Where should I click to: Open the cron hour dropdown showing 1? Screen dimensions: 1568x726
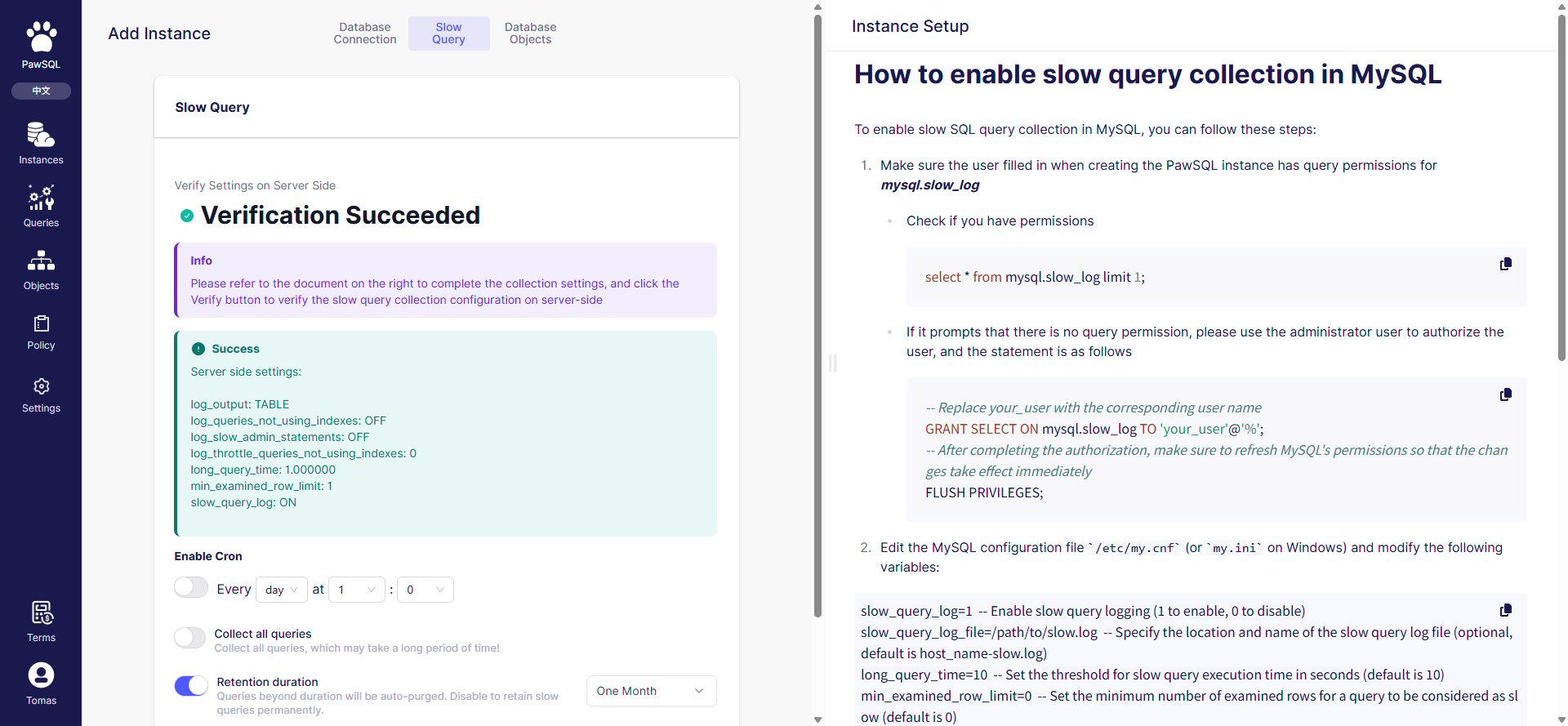tap(357, 590)
